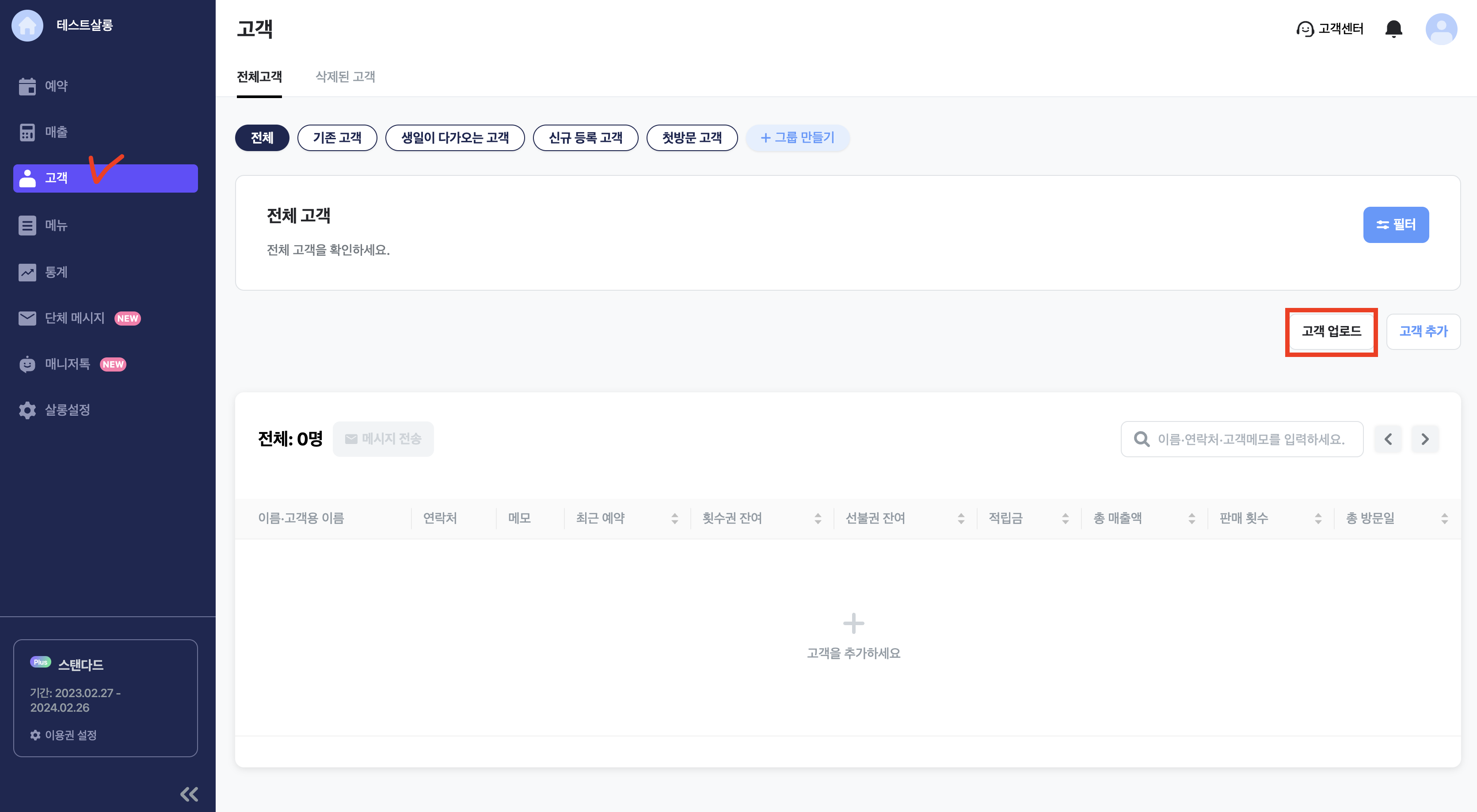Click the 고객 업로드 button
Viewport: 1477px width, 812px height.
tap(1331, 331)
